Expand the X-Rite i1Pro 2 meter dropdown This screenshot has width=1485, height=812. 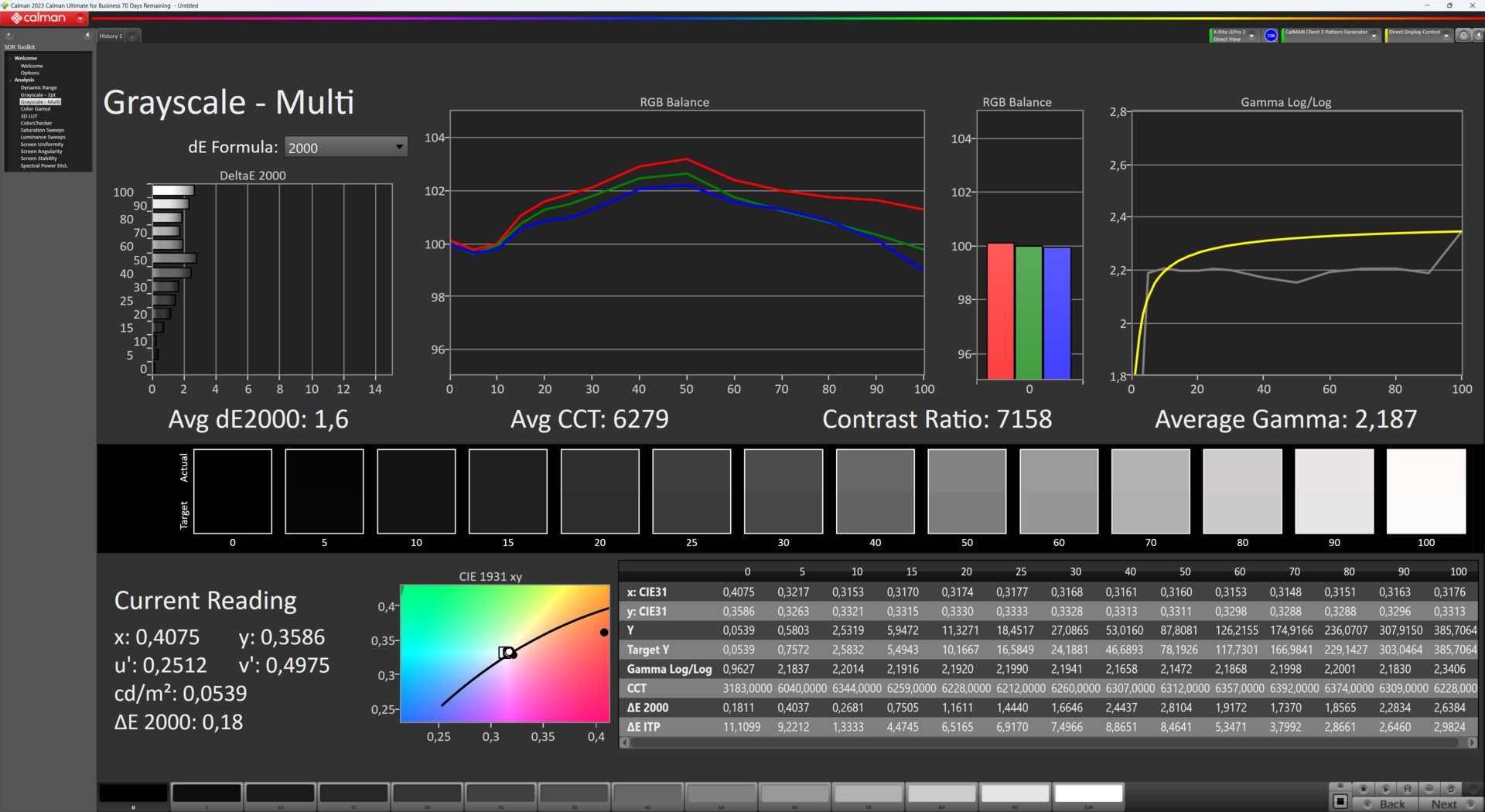1251,36
